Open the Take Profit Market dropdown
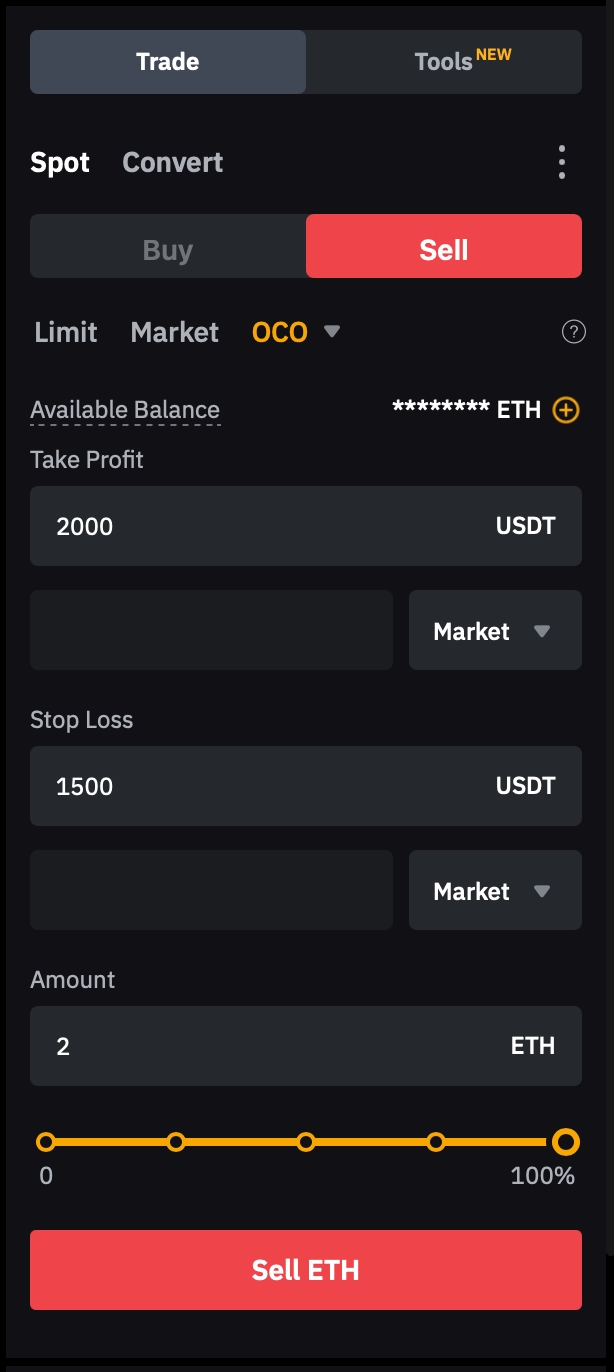 (x=494, y=631)
